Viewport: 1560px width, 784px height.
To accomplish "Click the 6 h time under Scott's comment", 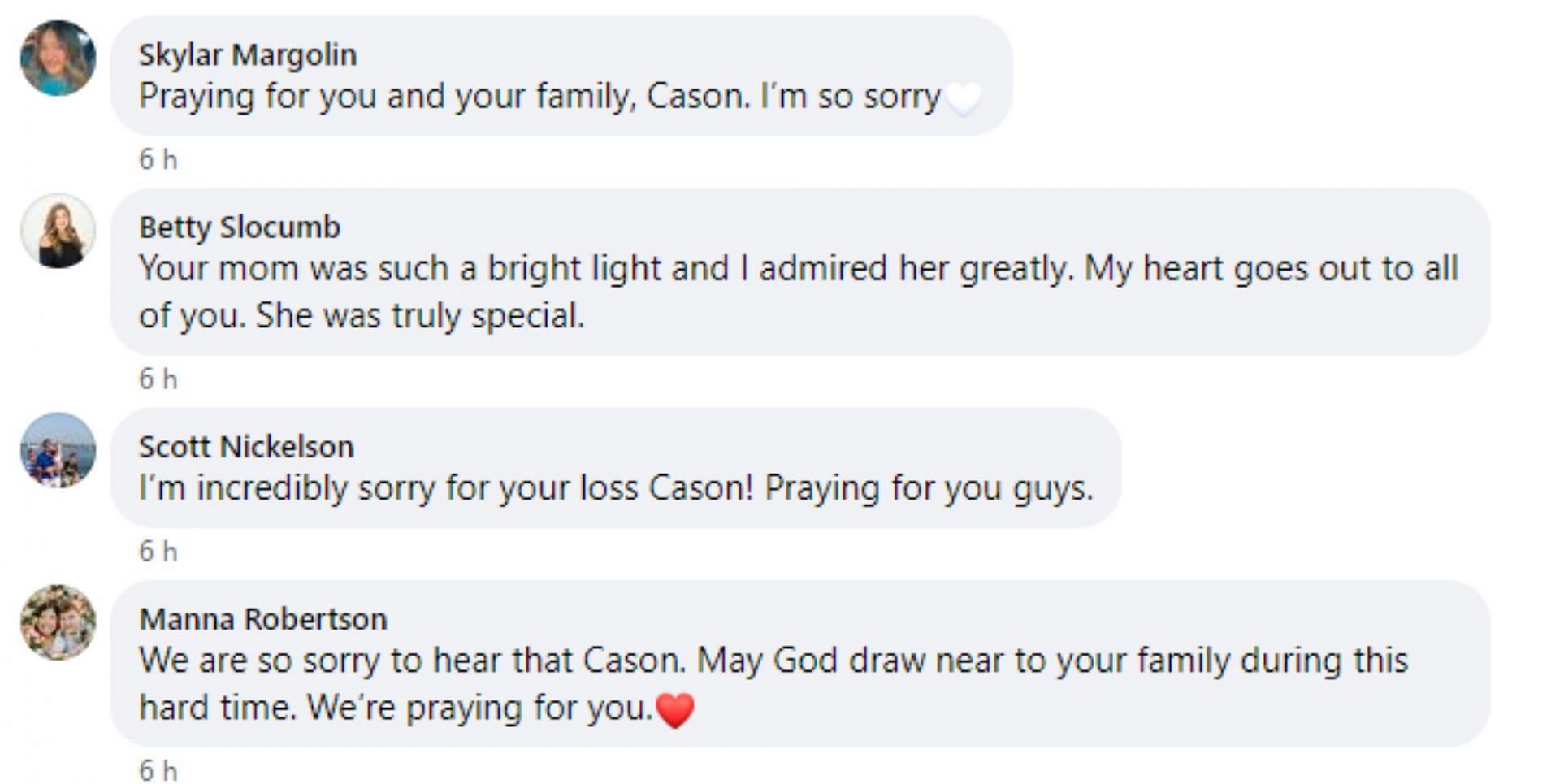I will point(158,552).
